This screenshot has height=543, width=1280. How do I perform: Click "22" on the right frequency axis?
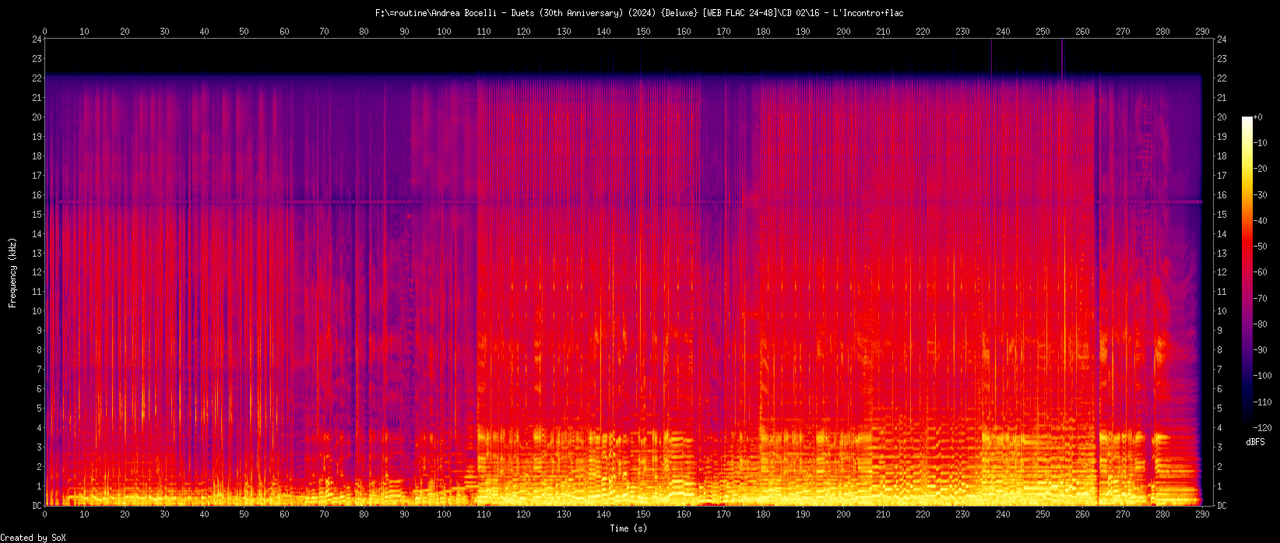[1222, 78]
